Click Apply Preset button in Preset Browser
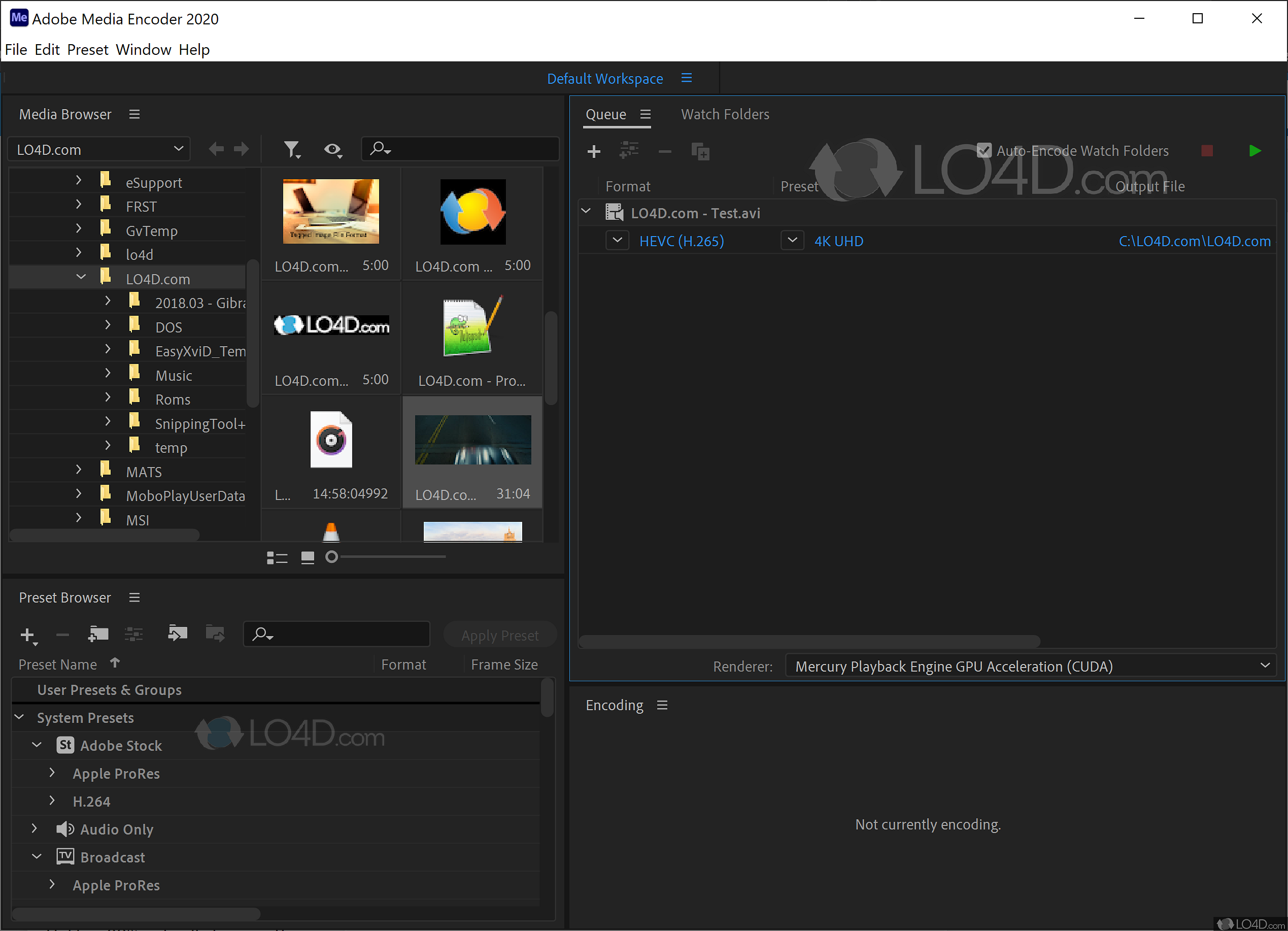 coord(498,634)
